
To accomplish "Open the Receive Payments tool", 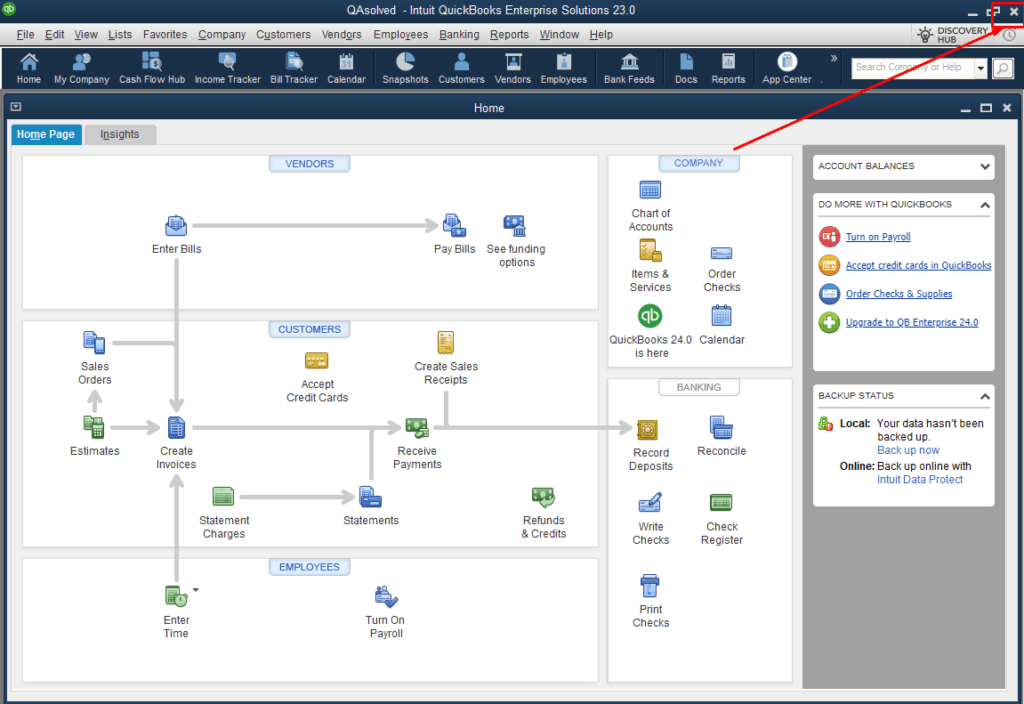I will (417, 425).
